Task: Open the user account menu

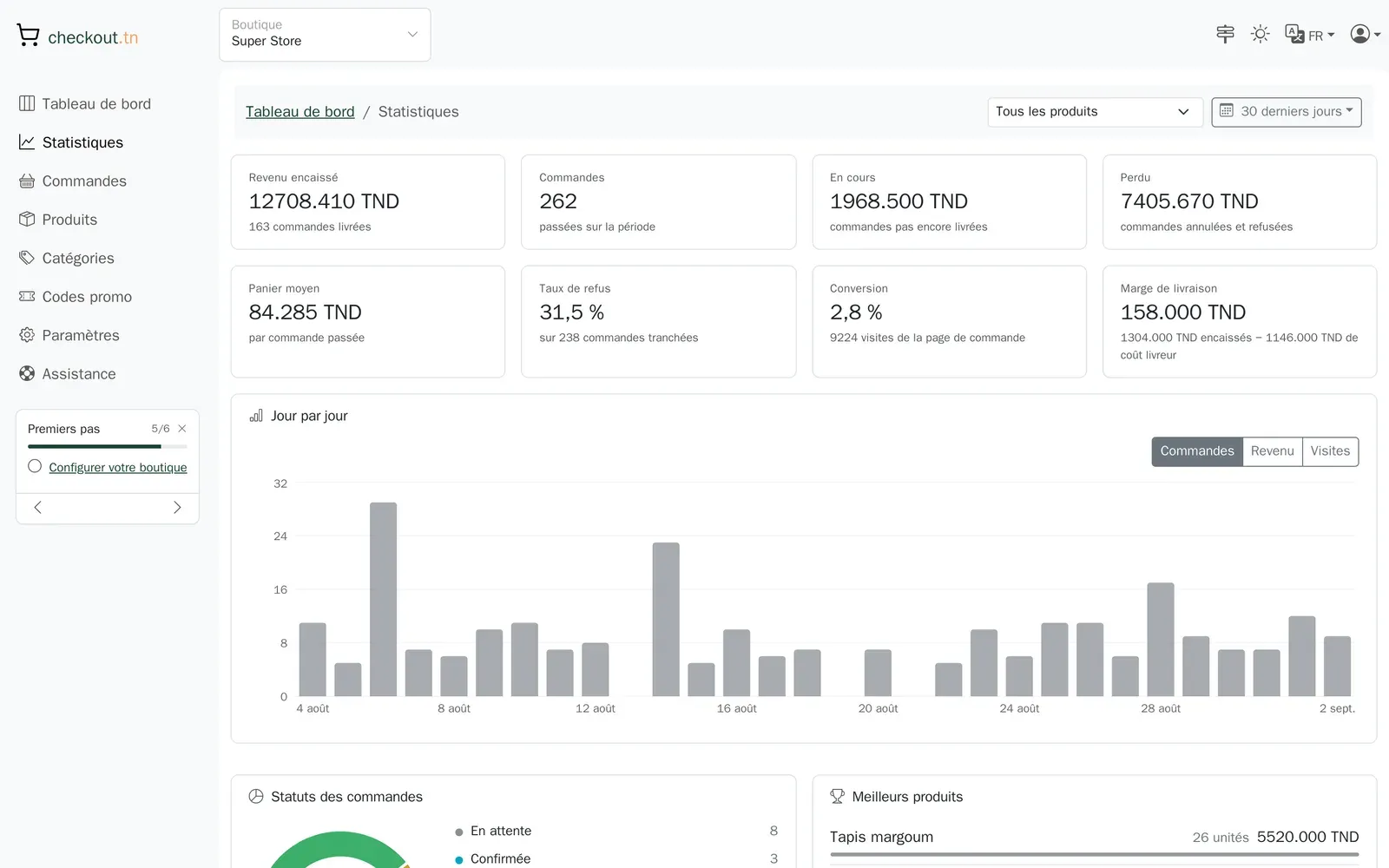Action: pos(1365,34)
